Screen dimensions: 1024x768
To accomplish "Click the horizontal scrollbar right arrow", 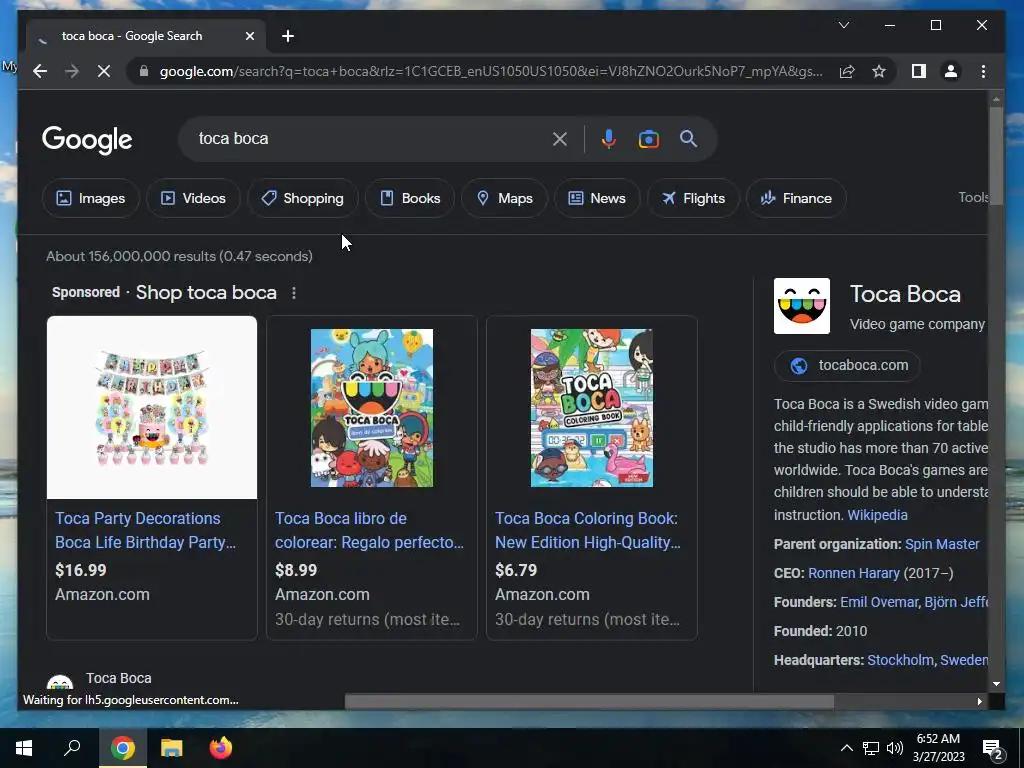I will [x=980, y=701].
